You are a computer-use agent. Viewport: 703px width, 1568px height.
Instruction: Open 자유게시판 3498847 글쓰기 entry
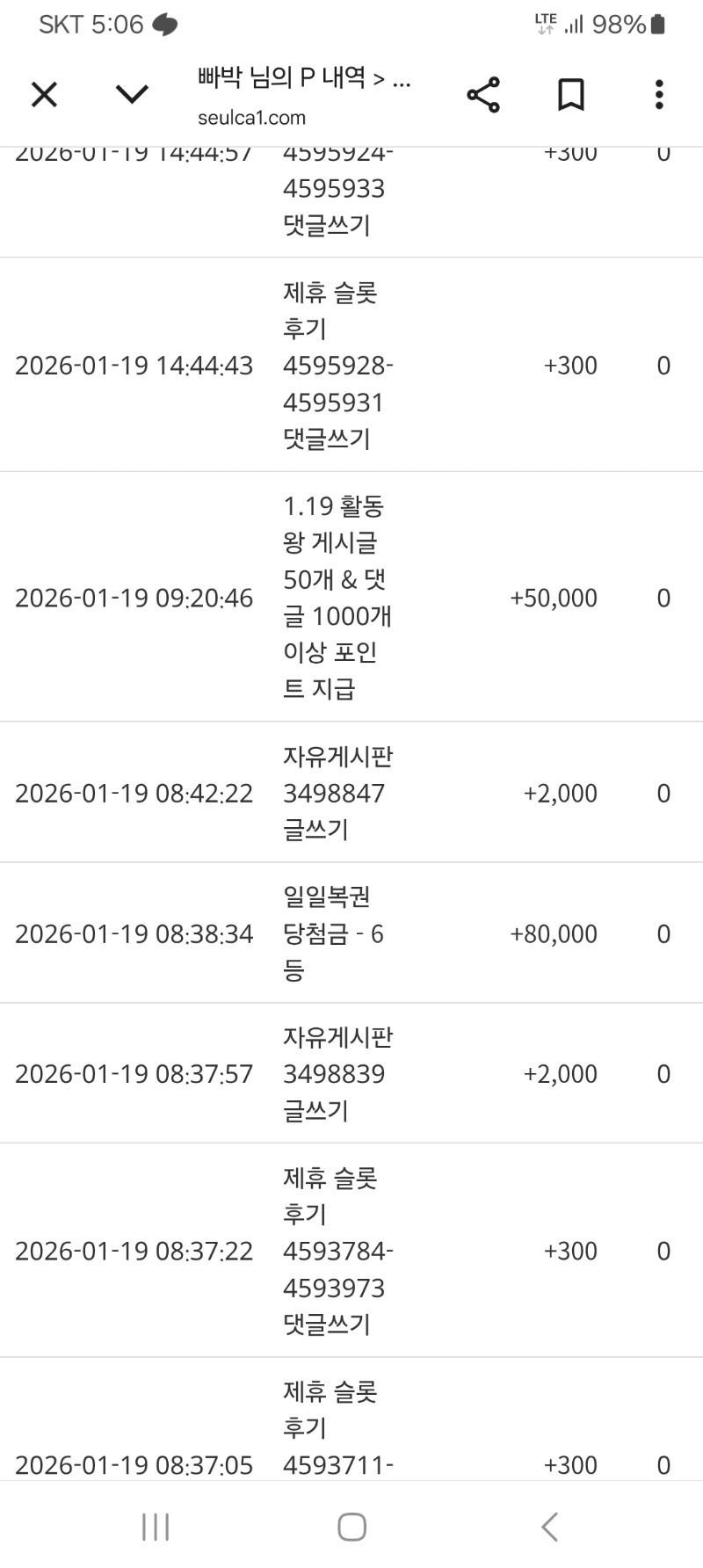(x=337, y=793)
